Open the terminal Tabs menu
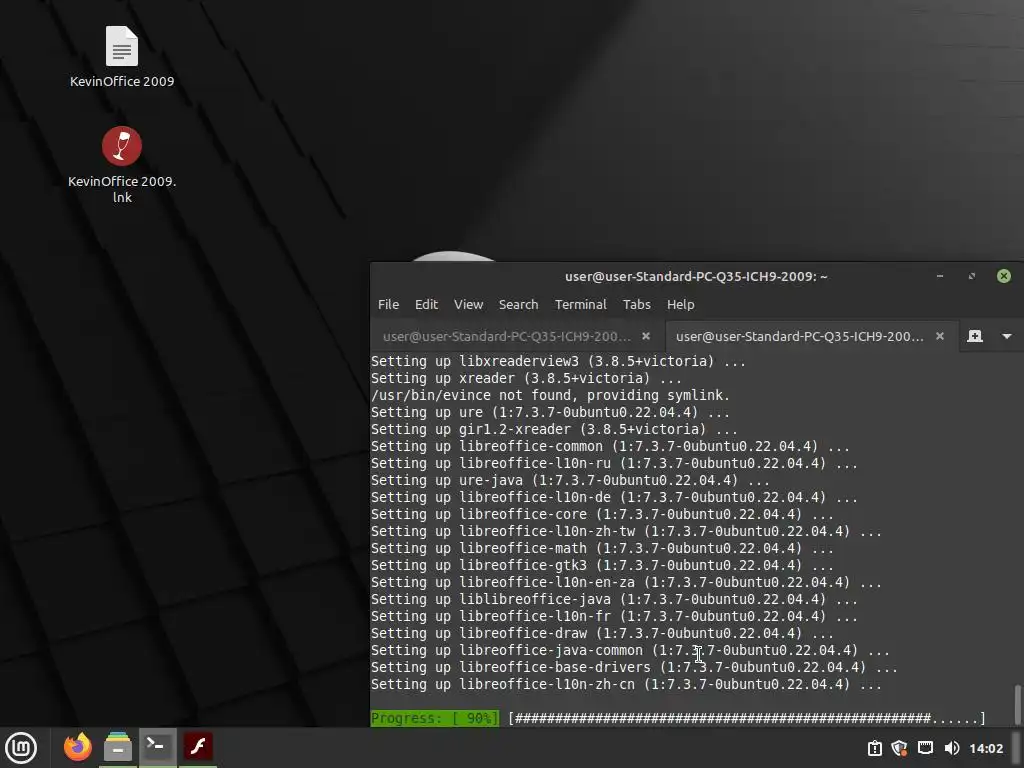The image size is (1024, 768). pyautogui.click(x=636, y=304)
